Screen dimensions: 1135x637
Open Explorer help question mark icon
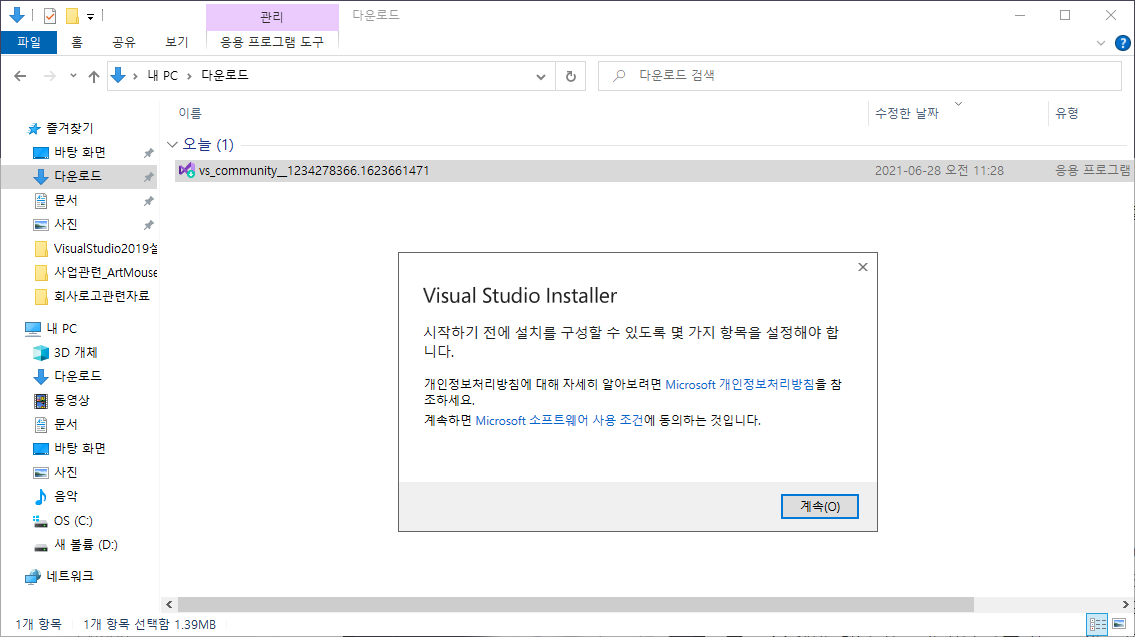click(1122, 43)
